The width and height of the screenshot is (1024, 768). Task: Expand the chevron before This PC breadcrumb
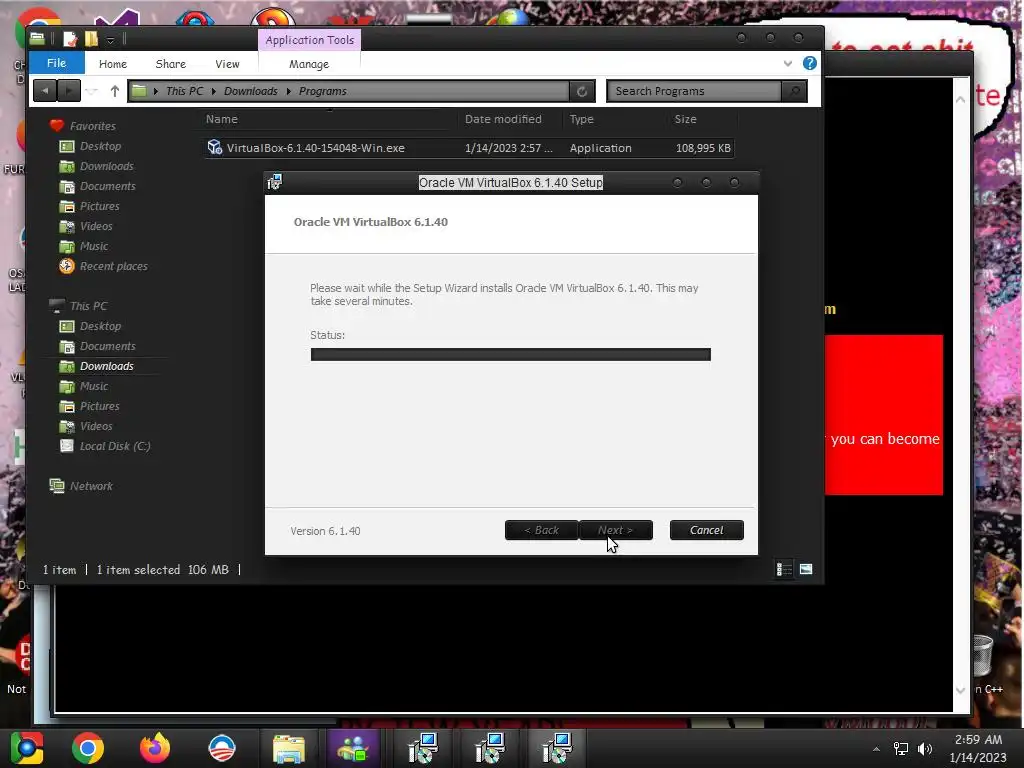tap(156, 91)
